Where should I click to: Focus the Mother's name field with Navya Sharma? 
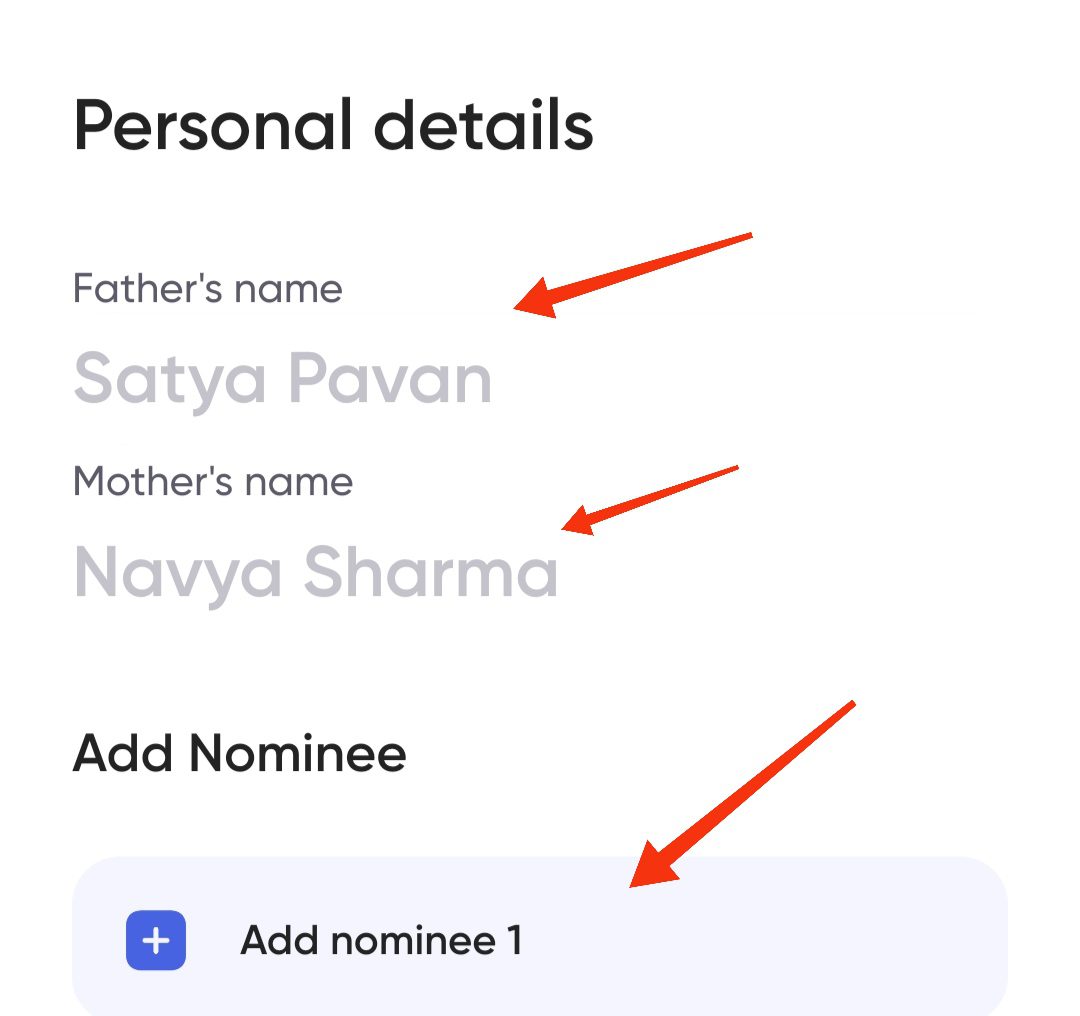[315, 572]
